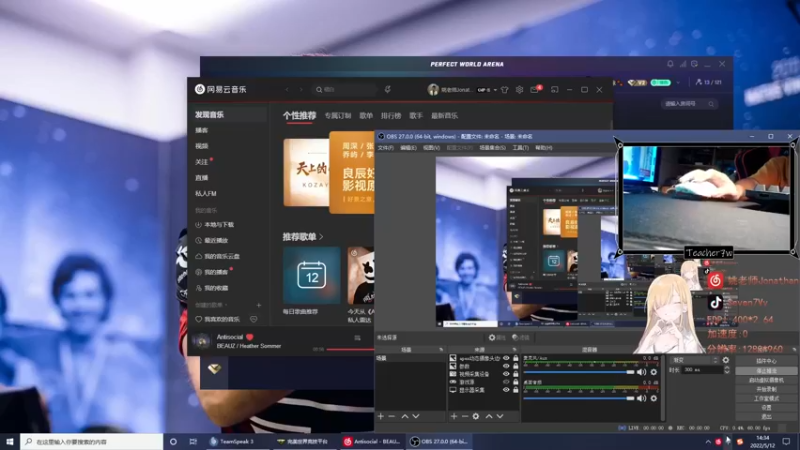The image size is (800, 450).
Task: Open the song recognition microphone icon
Action: (x=388, y=90)
